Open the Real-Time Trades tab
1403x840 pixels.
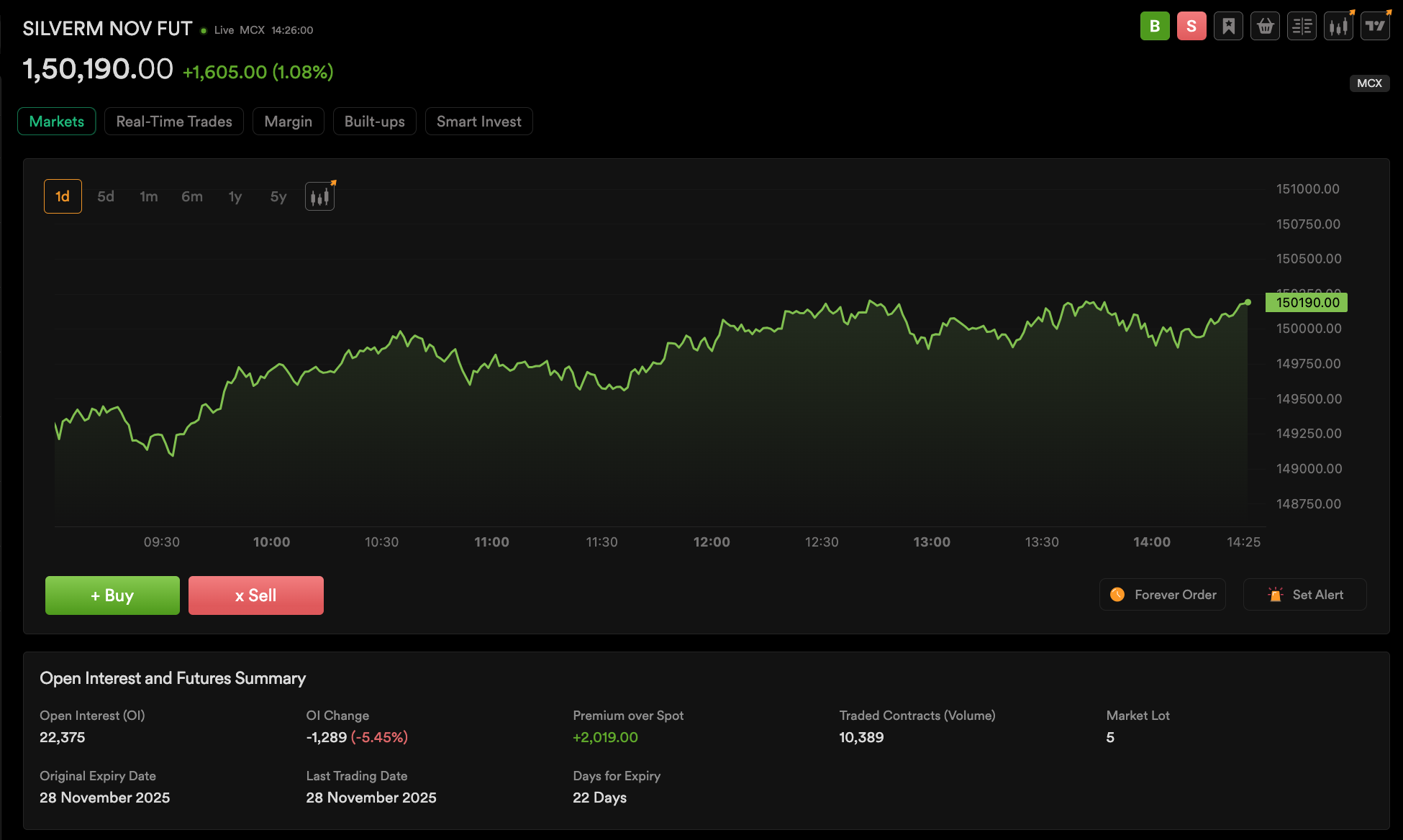click(174, 122)
